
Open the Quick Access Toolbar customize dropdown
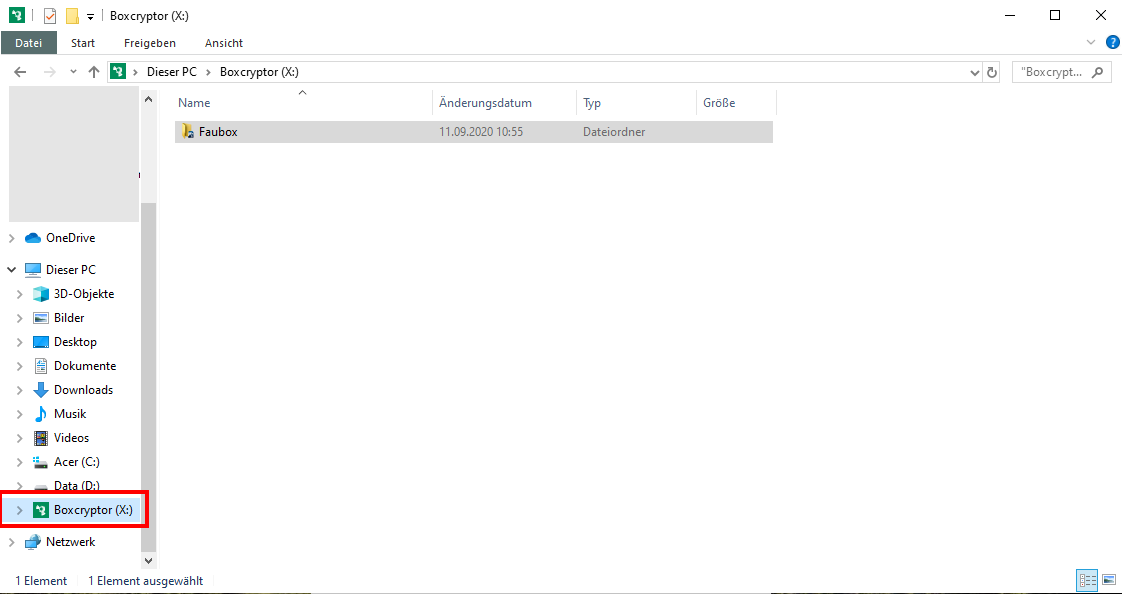[x=91, y=16]
